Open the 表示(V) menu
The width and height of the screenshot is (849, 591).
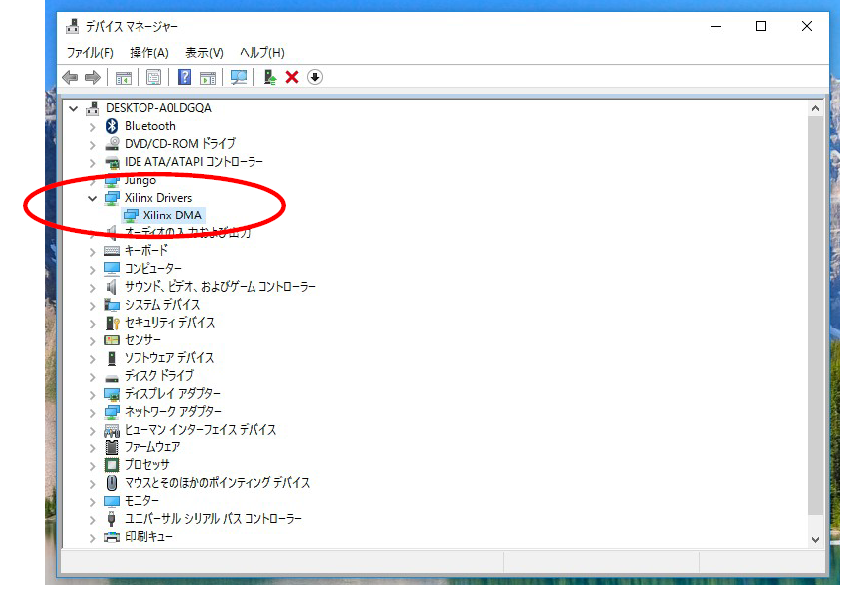[x=204, y=52]
